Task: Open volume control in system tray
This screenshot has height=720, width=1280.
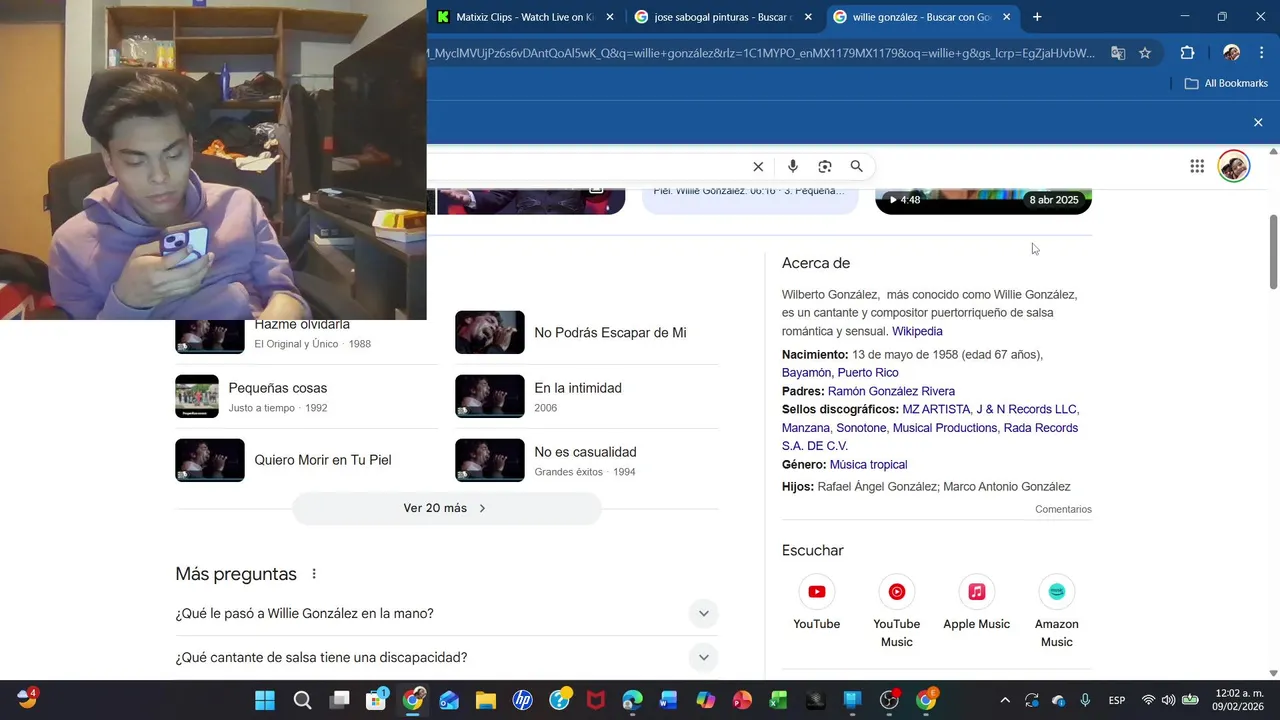Action: click(1168, 700)
